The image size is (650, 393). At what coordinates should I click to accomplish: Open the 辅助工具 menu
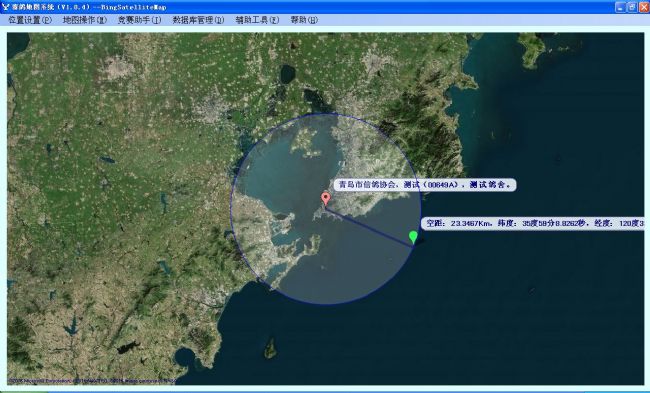point(257,20)
